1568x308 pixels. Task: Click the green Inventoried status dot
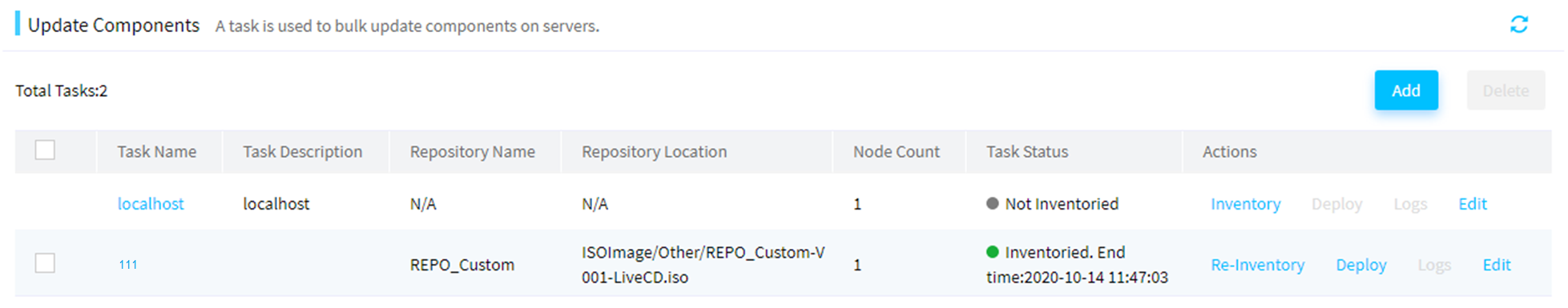992,252
